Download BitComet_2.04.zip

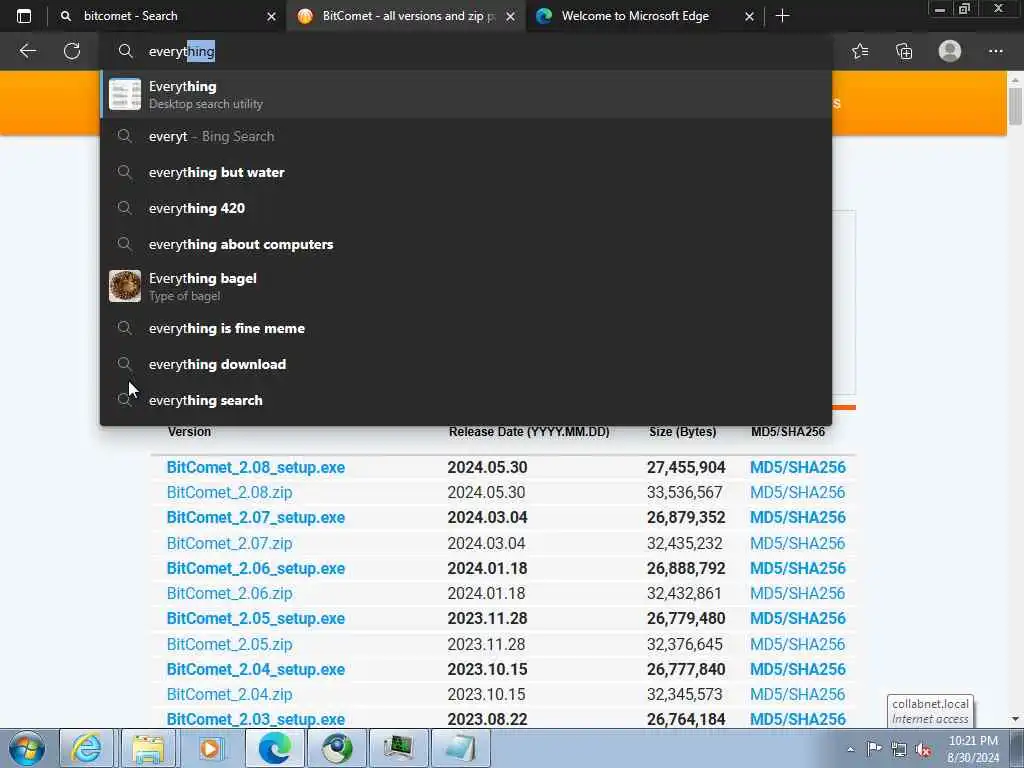tap(229, 694)
